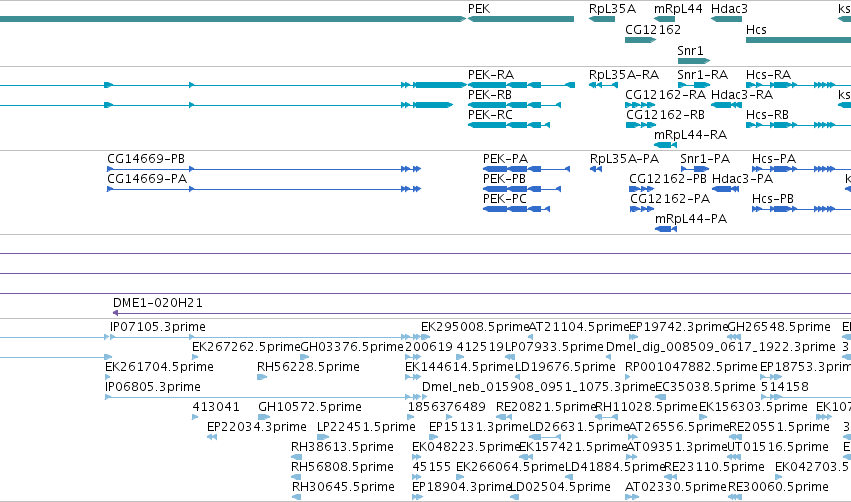851x502 pixels.
Task: Click the Hcs-RB transcript label
Action: coord(767,115)
